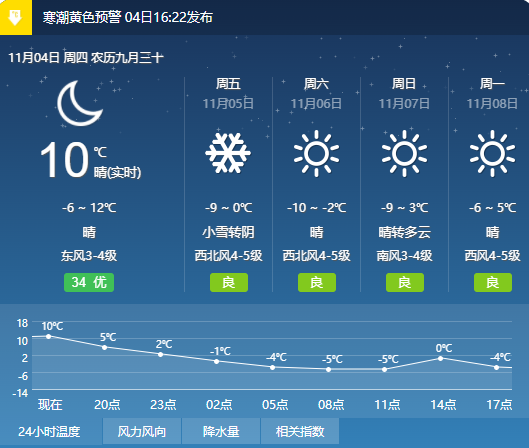Click the 良 air quality badge under 周六
Screen dimensions: 529x448
point(317,282)
